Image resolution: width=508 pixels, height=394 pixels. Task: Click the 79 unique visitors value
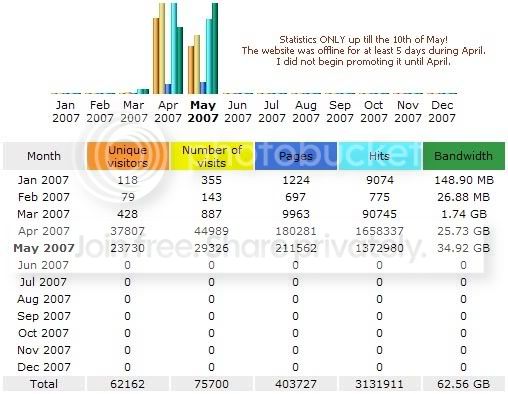pyautogui.click(x=128, y=197)
